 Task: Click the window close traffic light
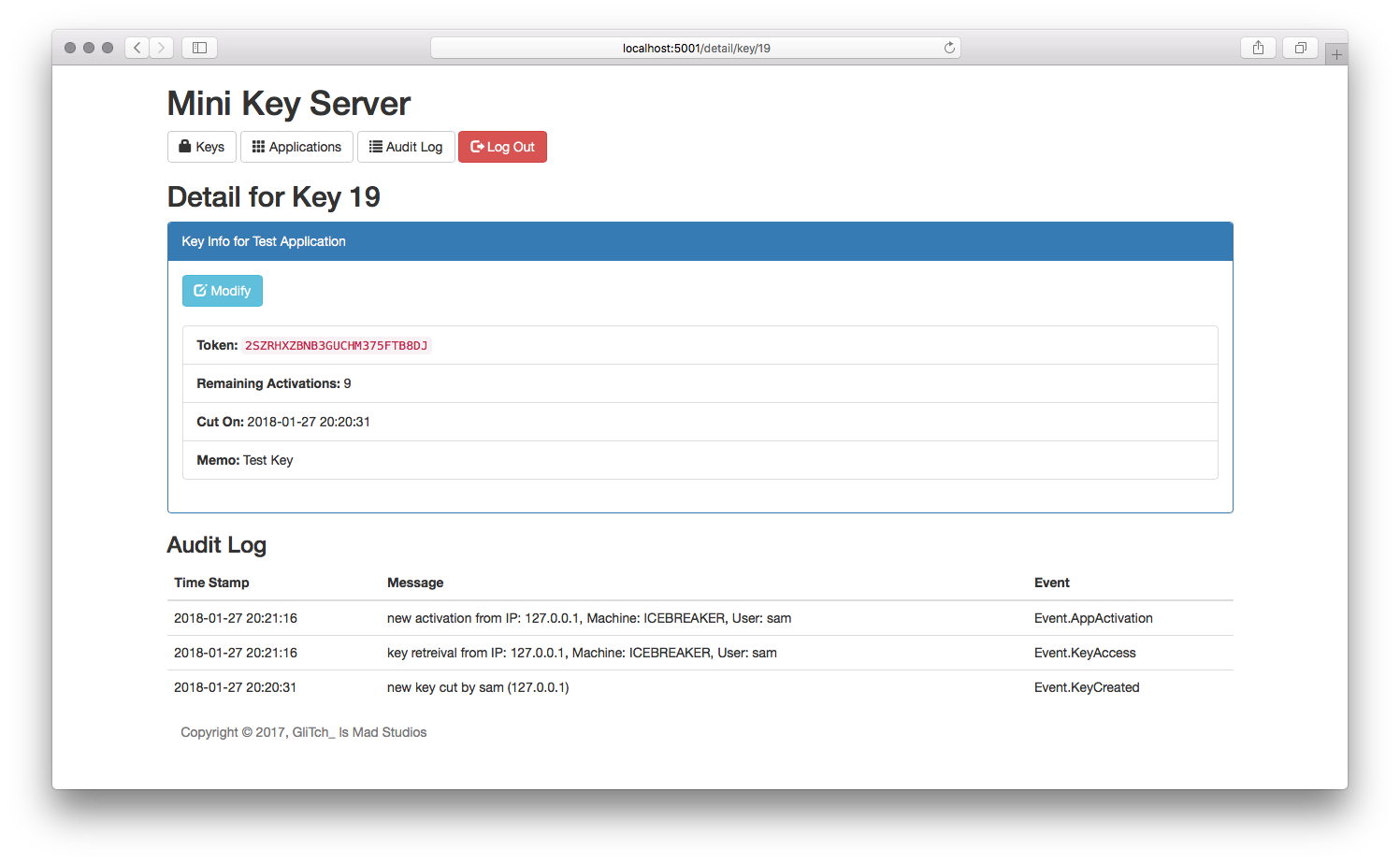(x=70, y=48)
